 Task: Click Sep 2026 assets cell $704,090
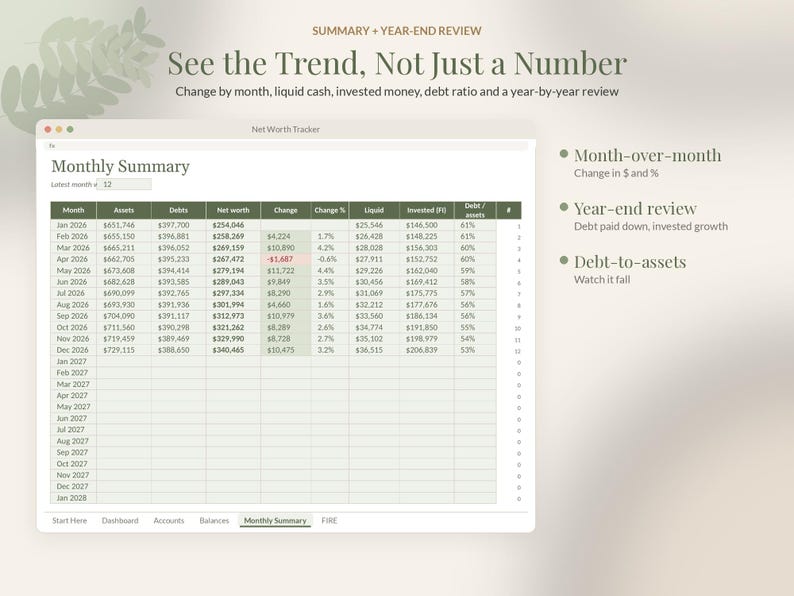124,316
